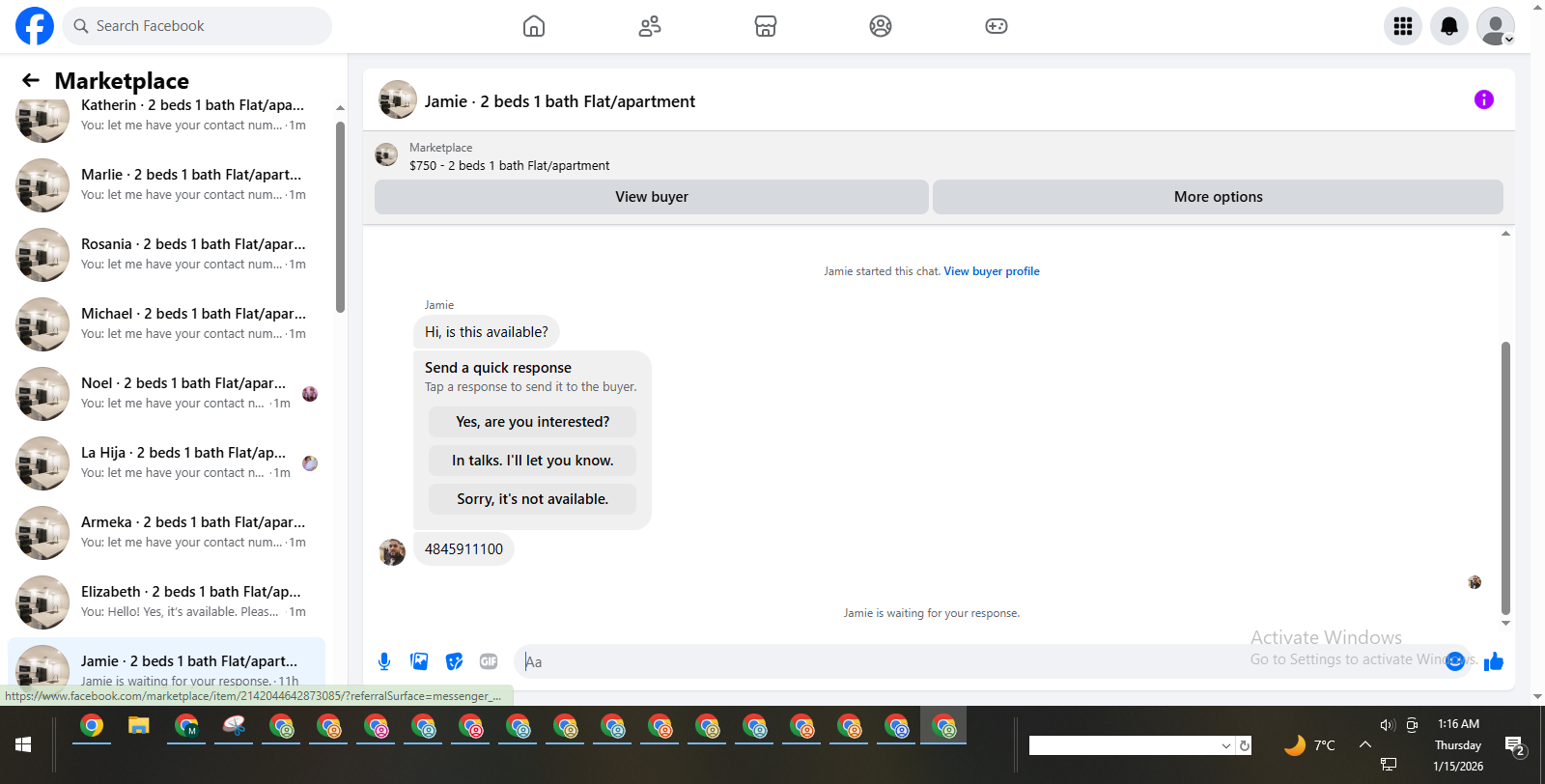Click Jamie's avatar in the chat header
Viewport: 1545px width, 784px height.
pyautogui.click(x=398, y=99)
